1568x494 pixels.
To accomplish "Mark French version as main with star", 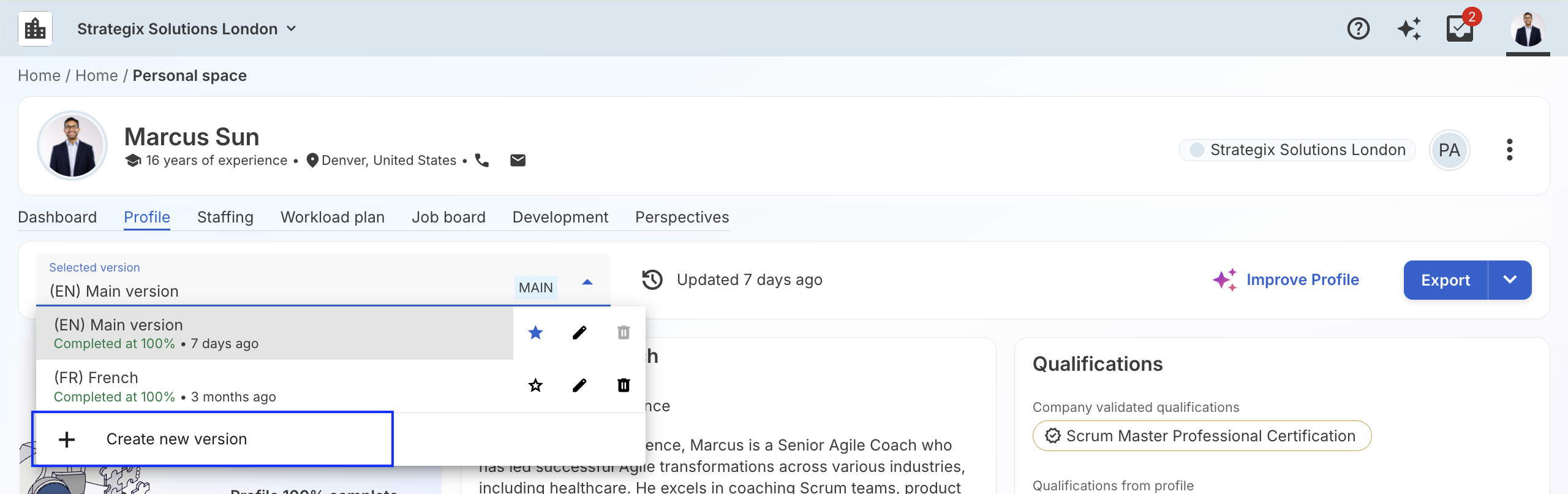I will tap(535, 386).
